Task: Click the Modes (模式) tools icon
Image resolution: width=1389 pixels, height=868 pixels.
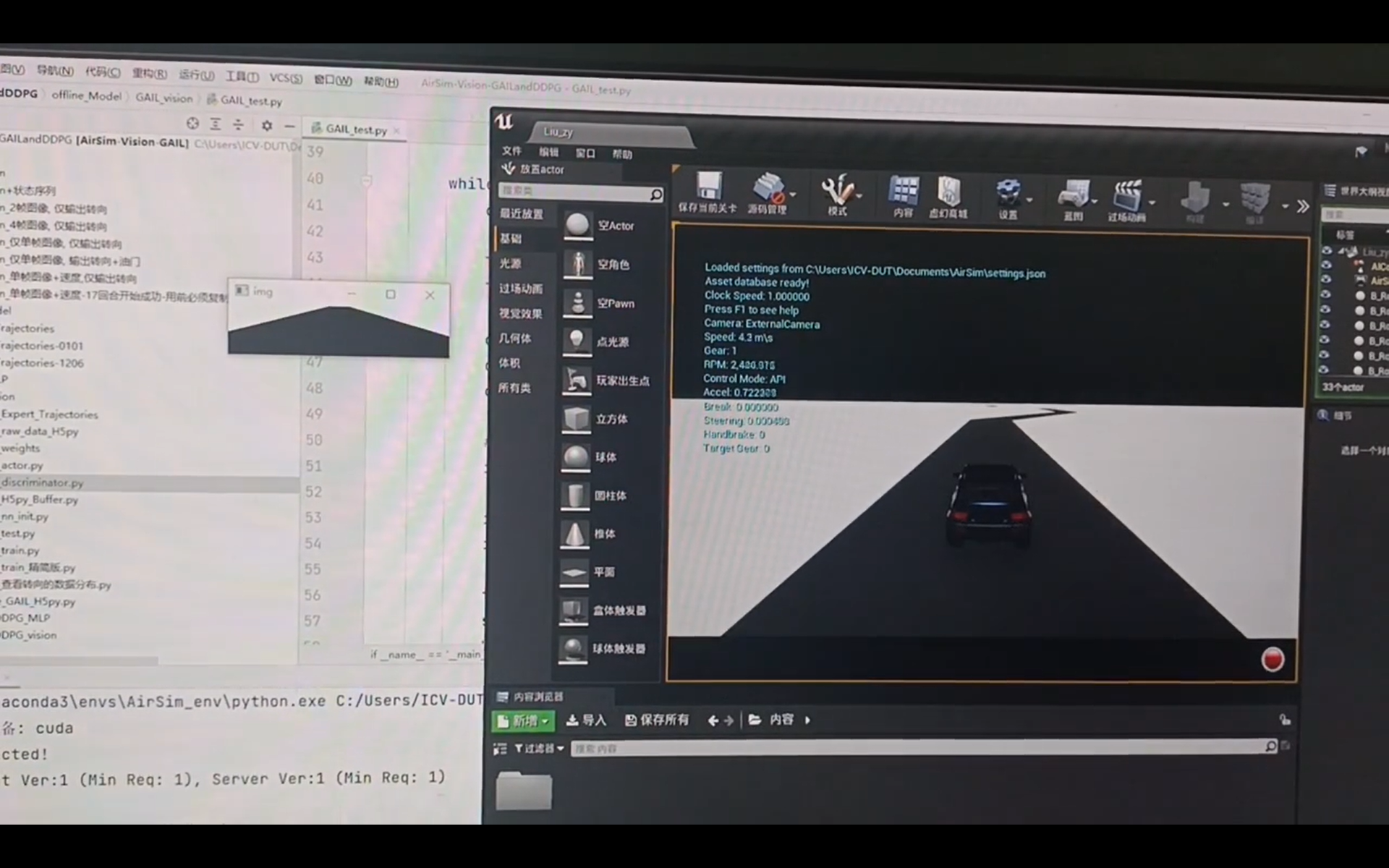Action: pos(837,190)
